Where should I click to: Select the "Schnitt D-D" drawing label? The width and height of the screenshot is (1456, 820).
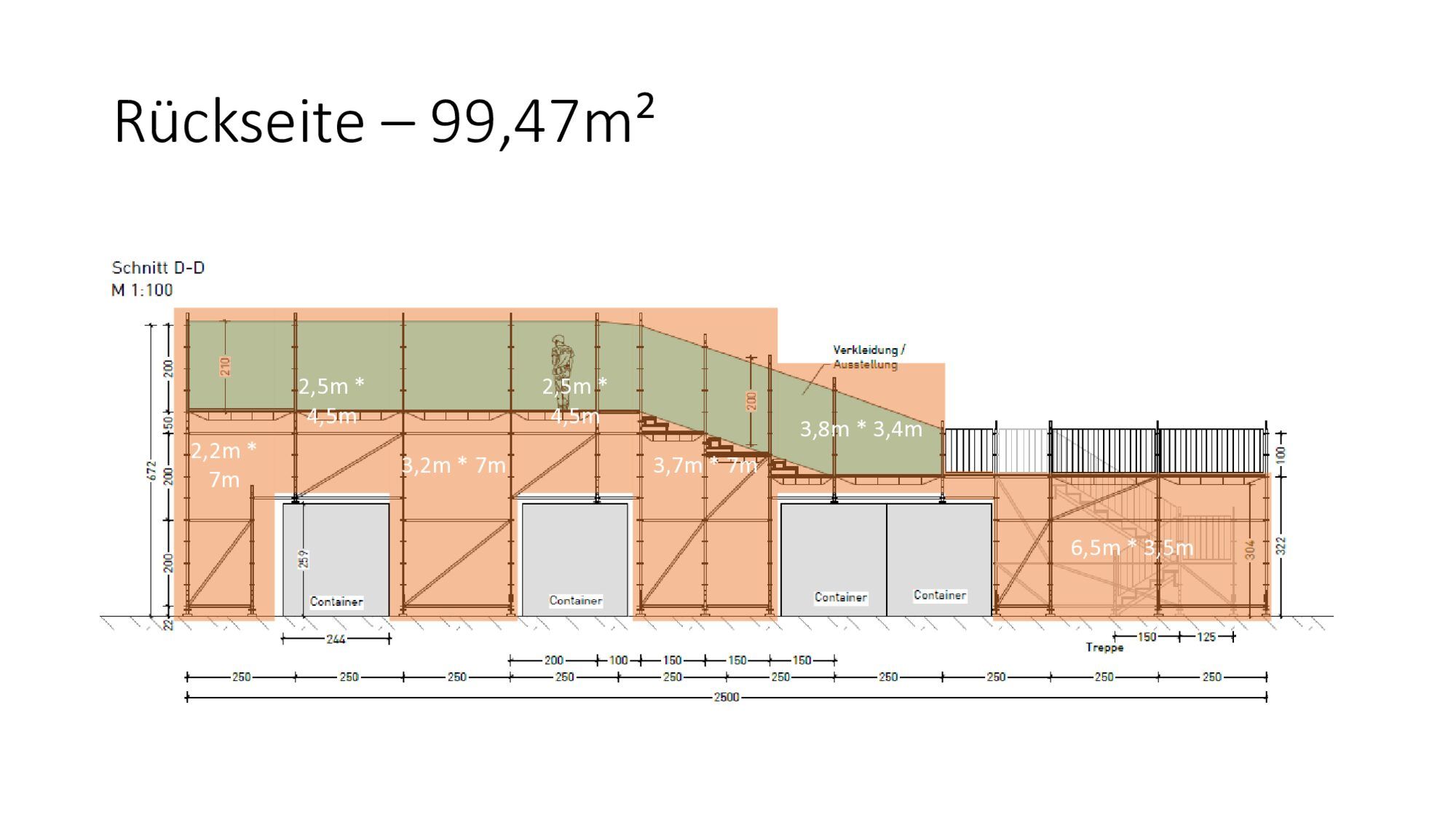coord(158,268)
